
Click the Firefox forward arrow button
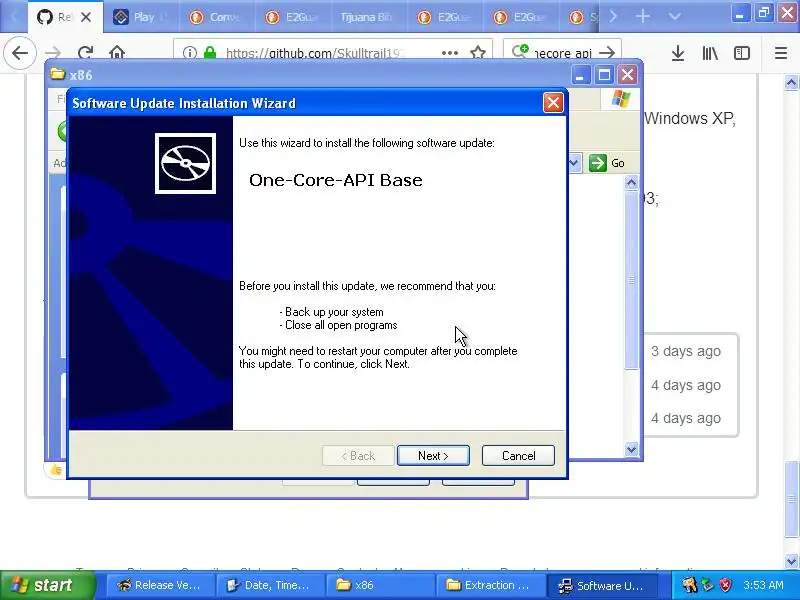click(53, 53)
